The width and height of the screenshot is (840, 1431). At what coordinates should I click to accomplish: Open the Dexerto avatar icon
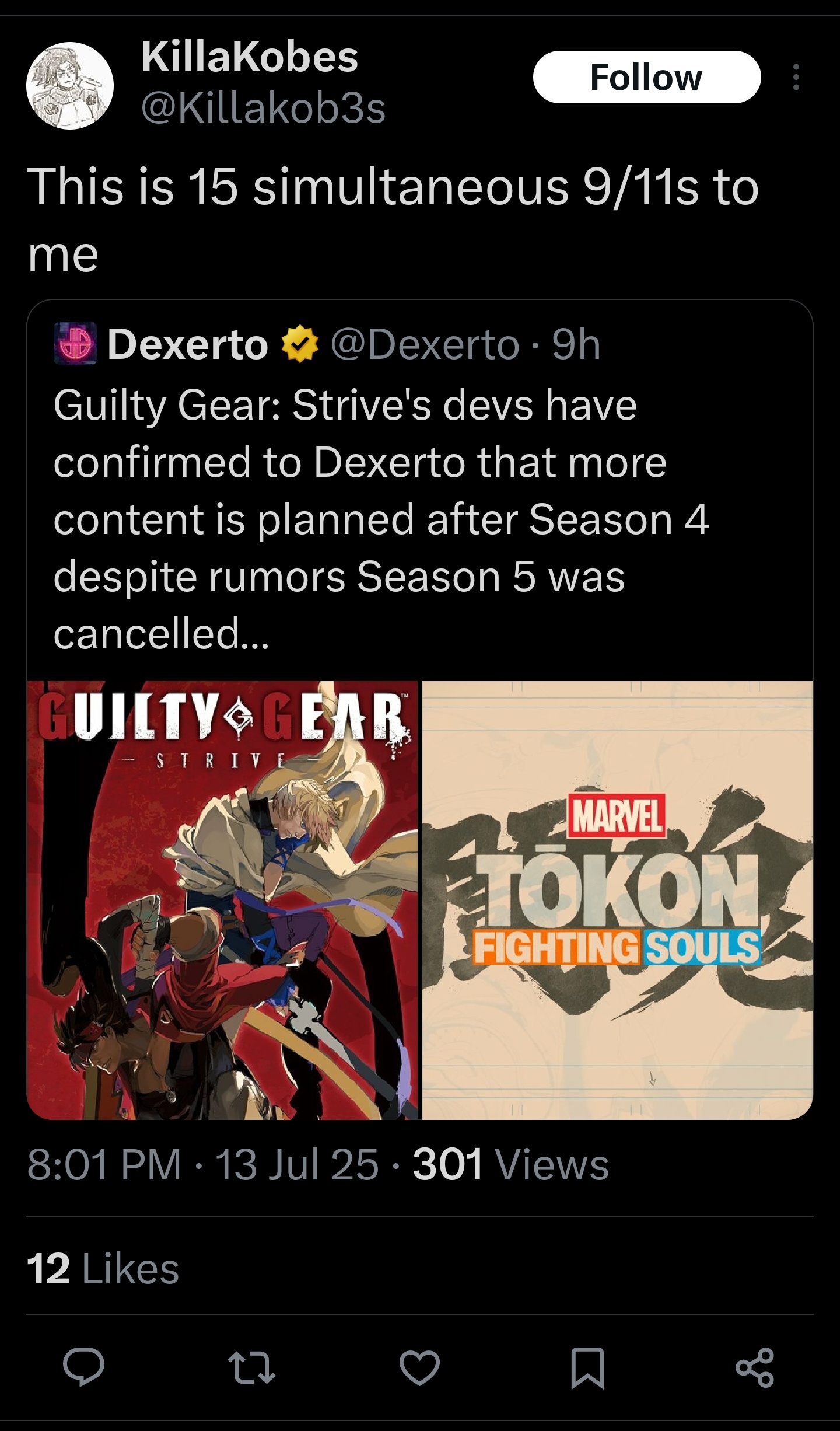[75, 343]
